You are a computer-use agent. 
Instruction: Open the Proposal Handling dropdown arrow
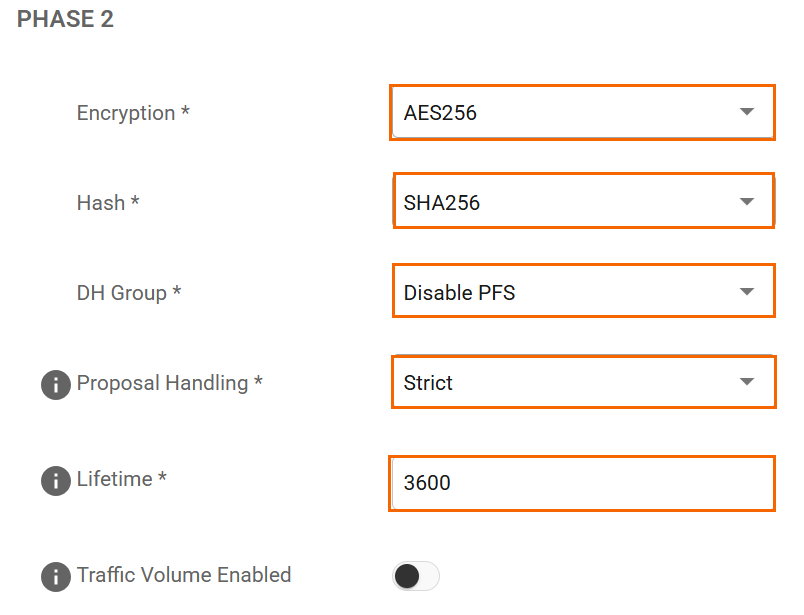[746, 382]
